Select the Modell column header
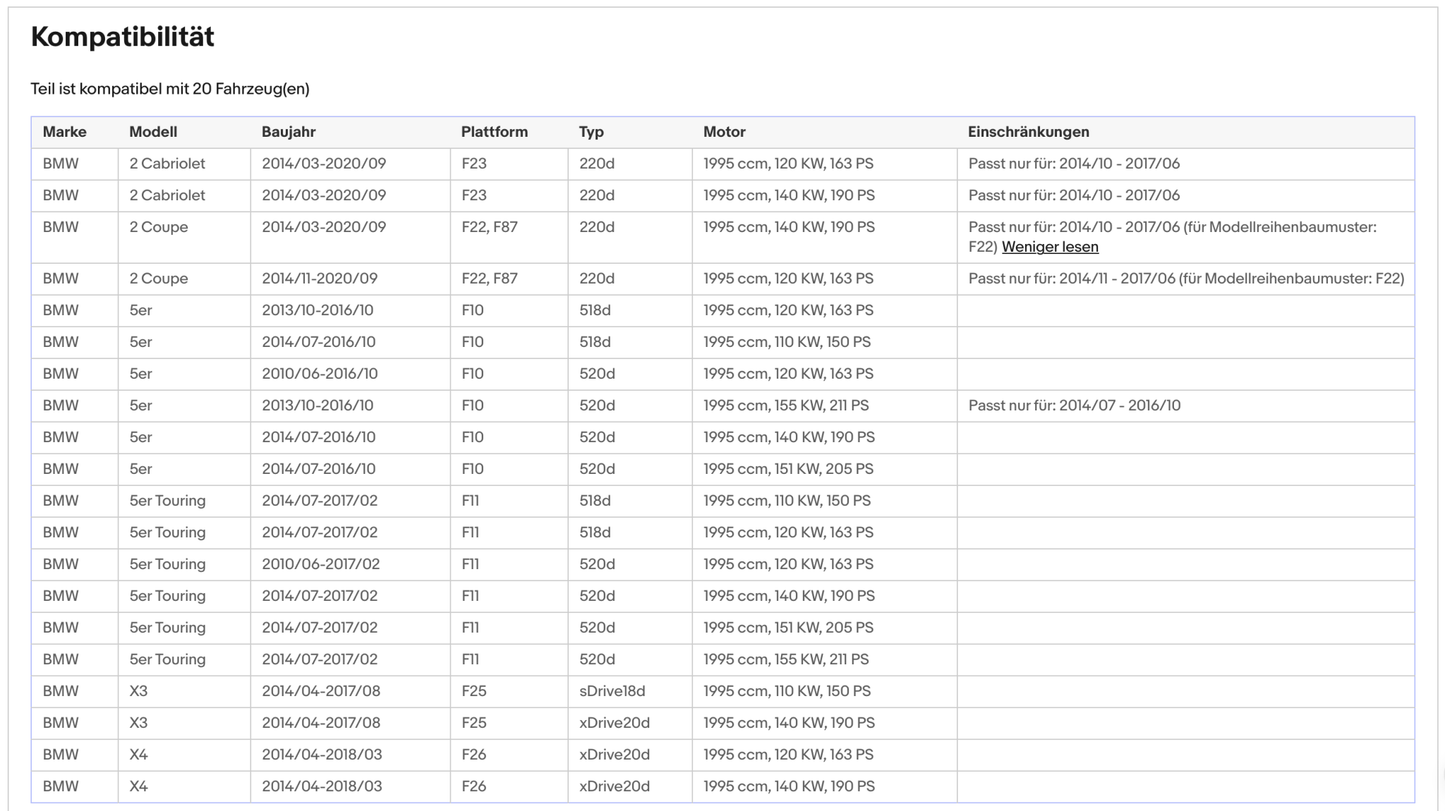The width and height of the screenshot is (1445, 811). 153,132
